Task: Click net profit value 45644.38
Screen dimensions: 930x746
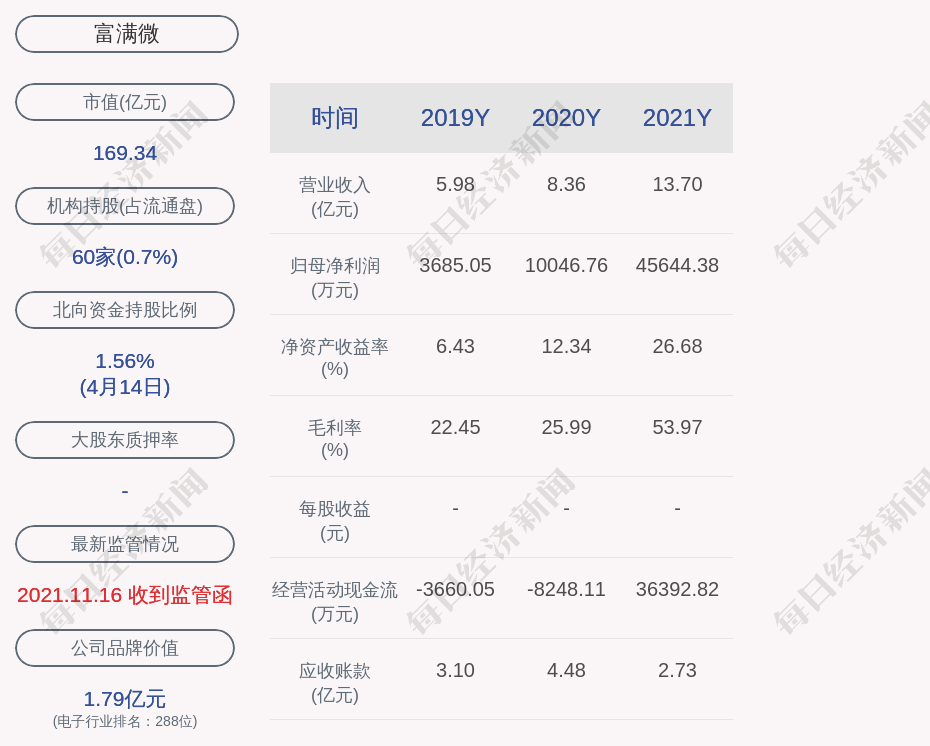Action: (x=677, y=265)
